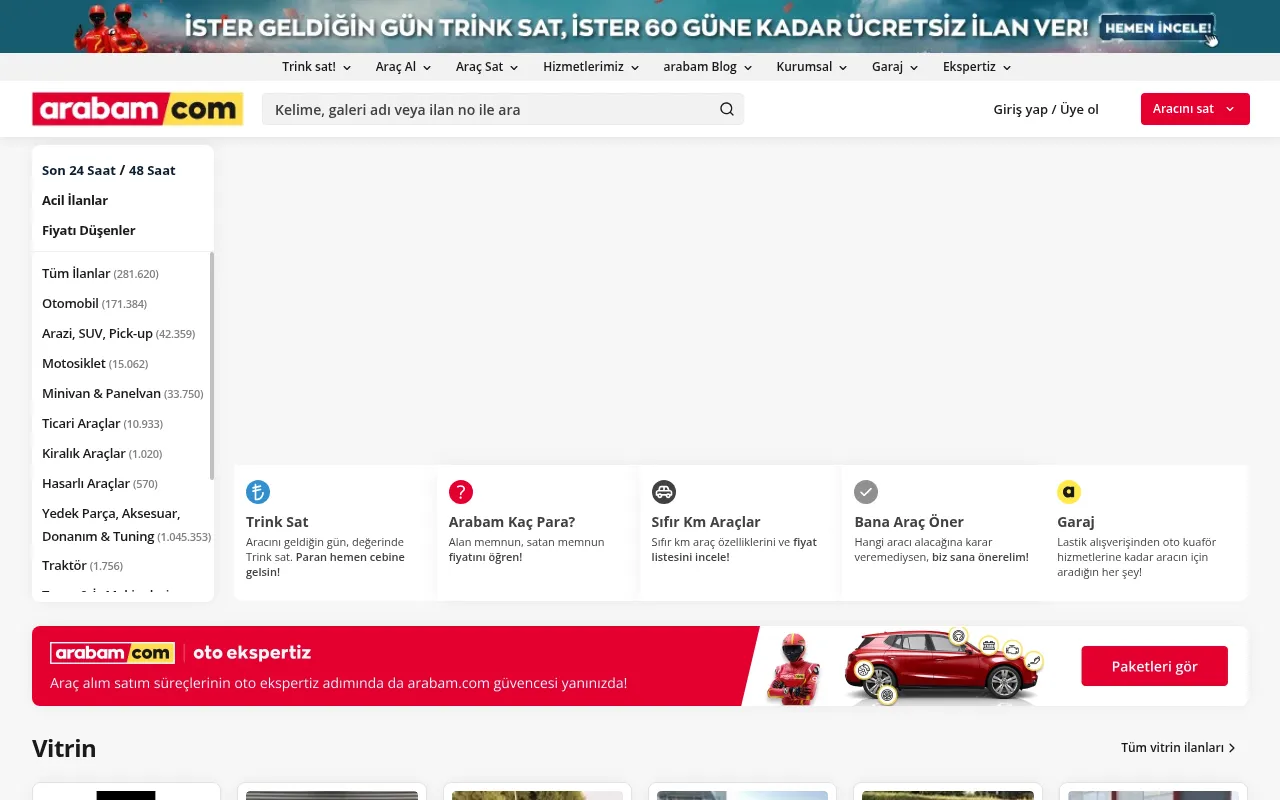Click the Arabam Kaç Para question icon
Screen dimensions: 1280x800
point(461,492)
